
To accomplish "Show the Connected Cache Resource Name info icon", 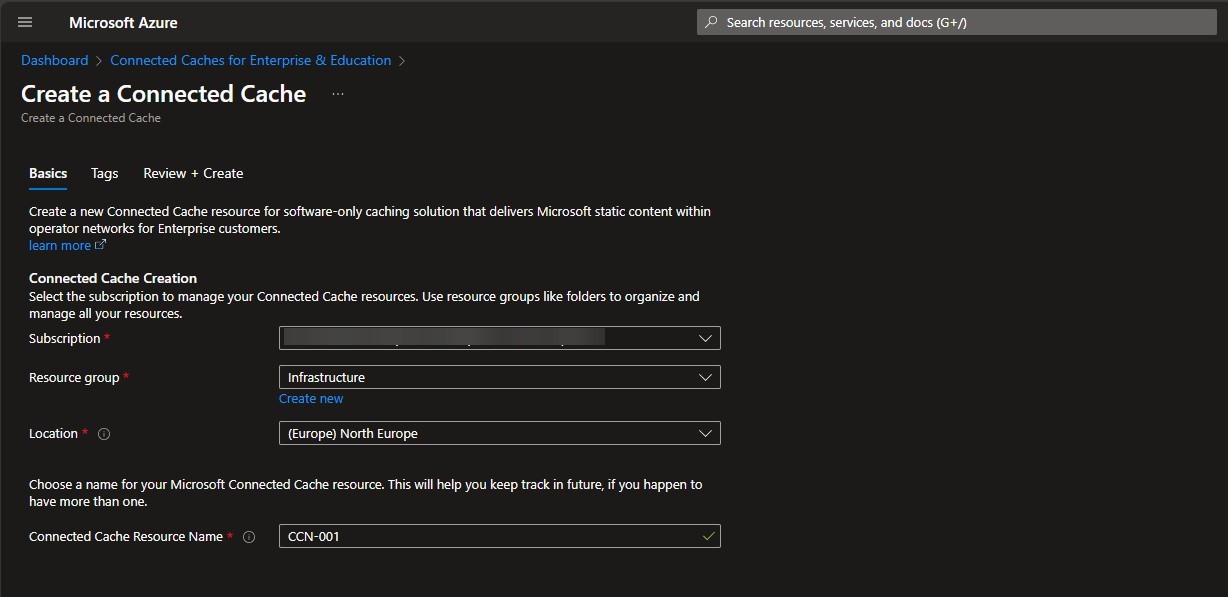I will [x=249, y=537].
